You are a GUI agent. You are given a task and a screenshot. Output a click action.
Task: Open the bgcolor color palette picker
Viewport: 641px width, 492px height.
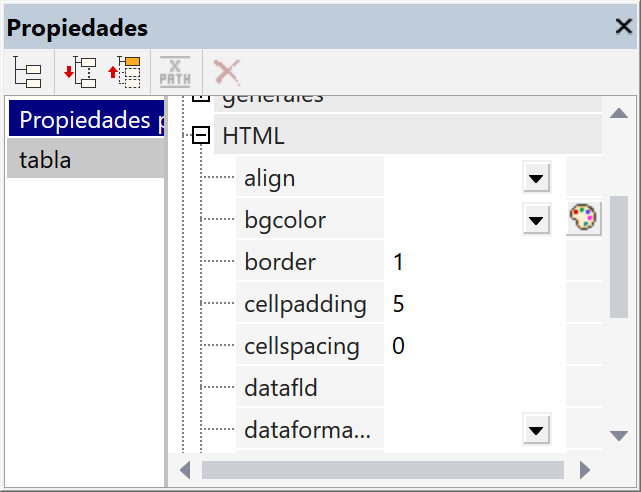(x=584, y=219)
